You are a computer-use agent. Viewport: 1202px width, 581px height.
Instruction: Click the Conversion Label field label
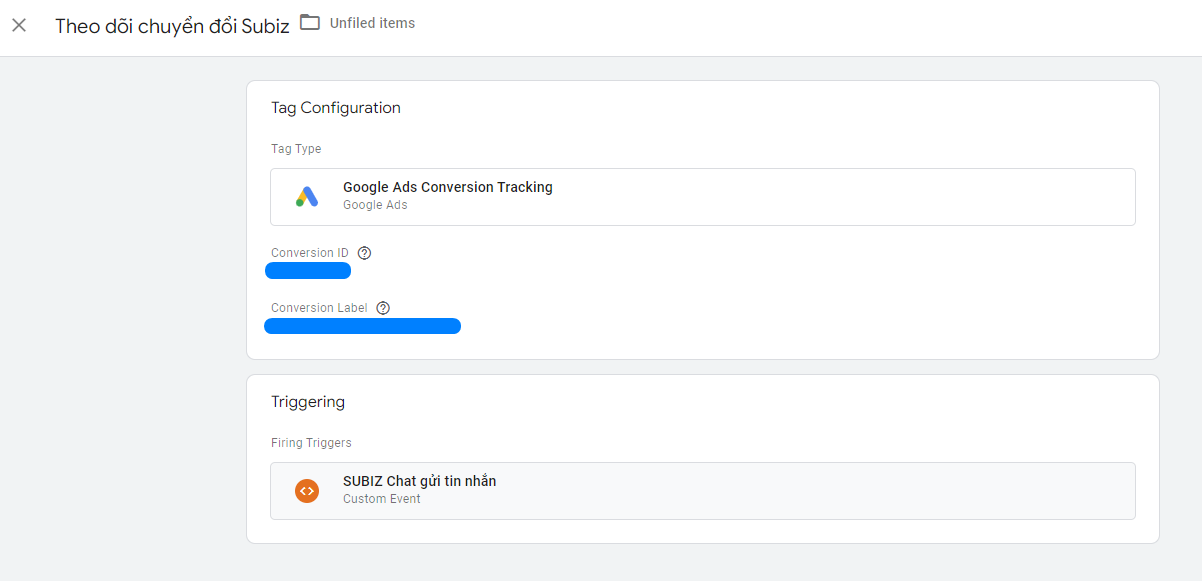[x=319, y=308]
